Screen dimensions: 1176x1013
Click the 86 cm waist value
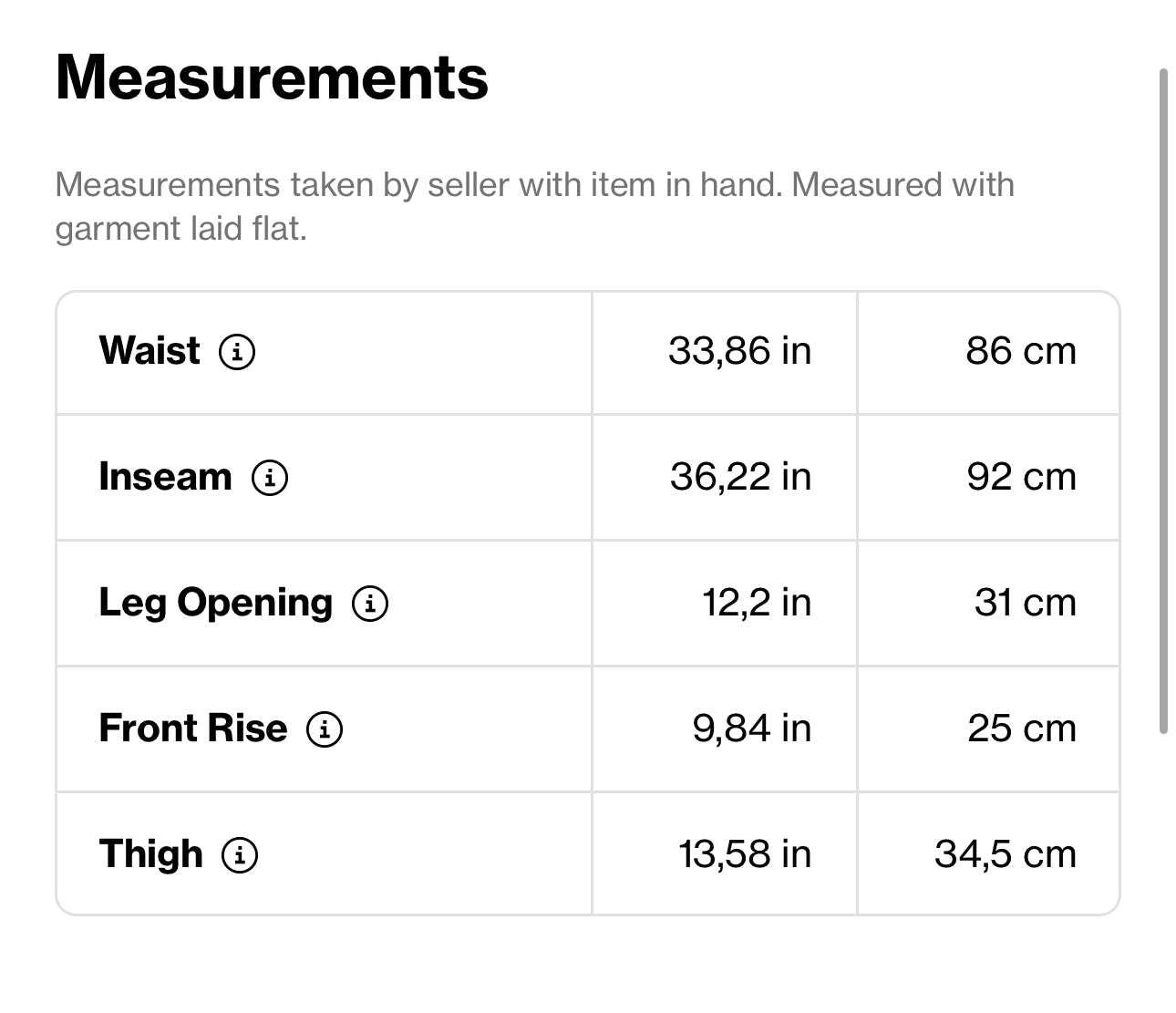click(1021, 351)
